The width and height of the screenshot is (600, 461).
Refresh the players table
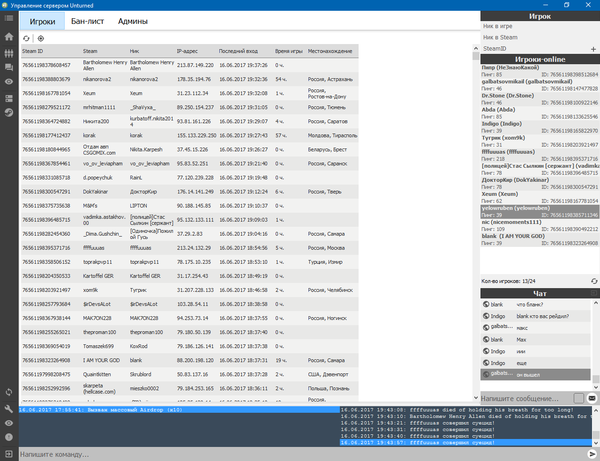[27, 37]
